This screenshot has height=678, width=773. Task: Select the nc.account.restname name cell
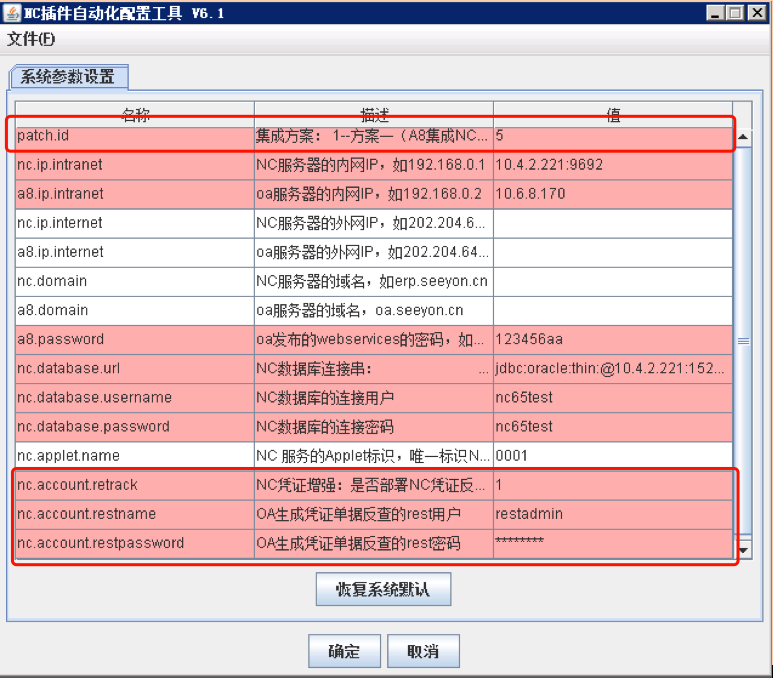tap(135, 514)
